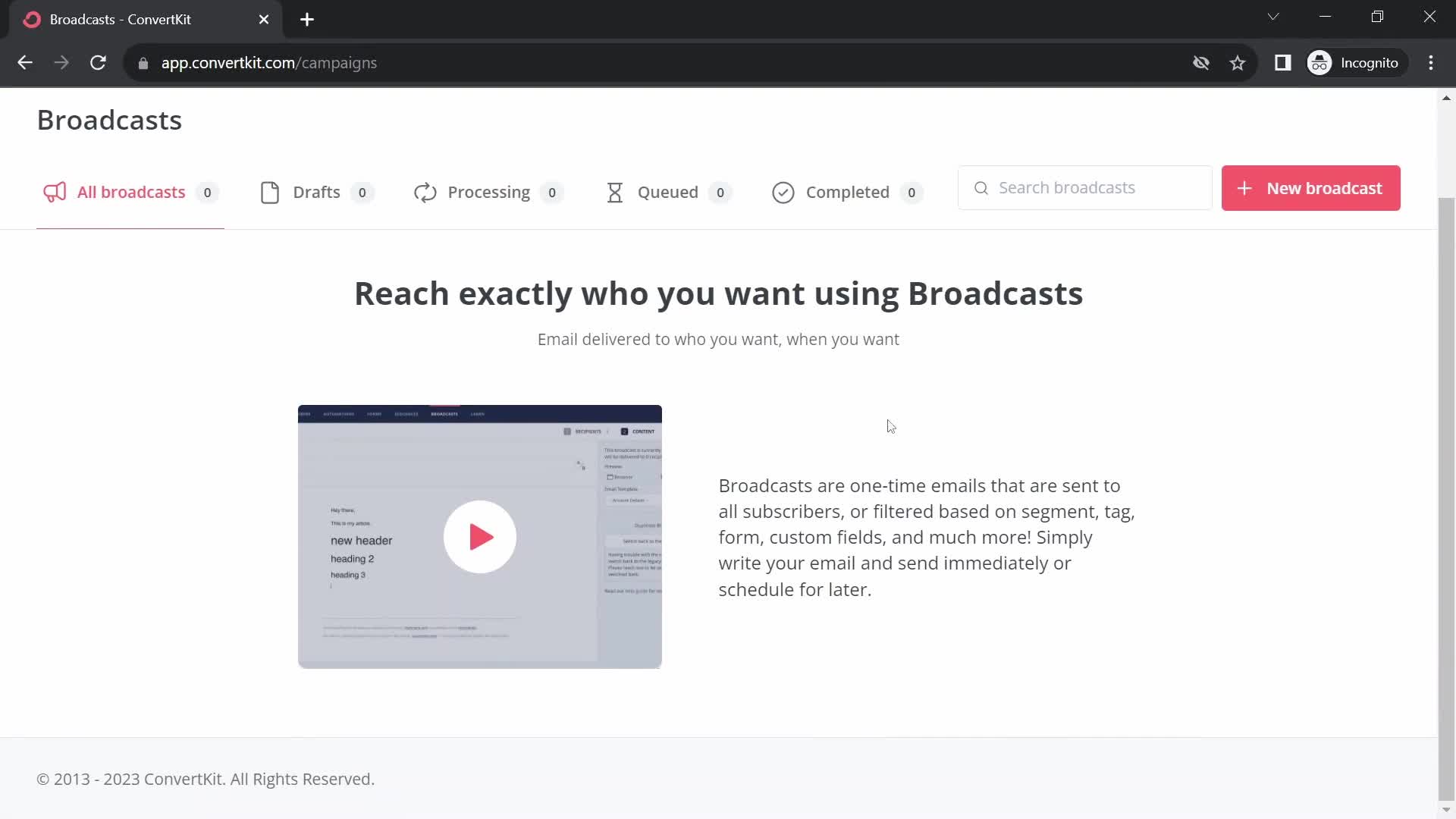
Task: Play the Broadcasts intro video
Action: 480,537
